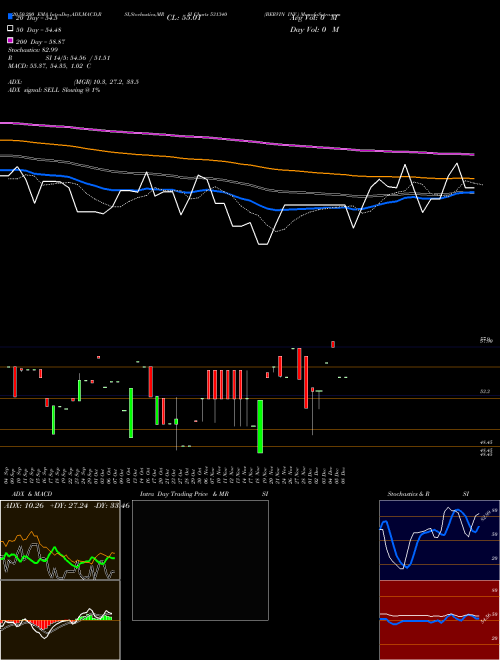Click the 'Intra Day Trading Price & MR' title
Screen dimensions: 500x660
(184, 494)
